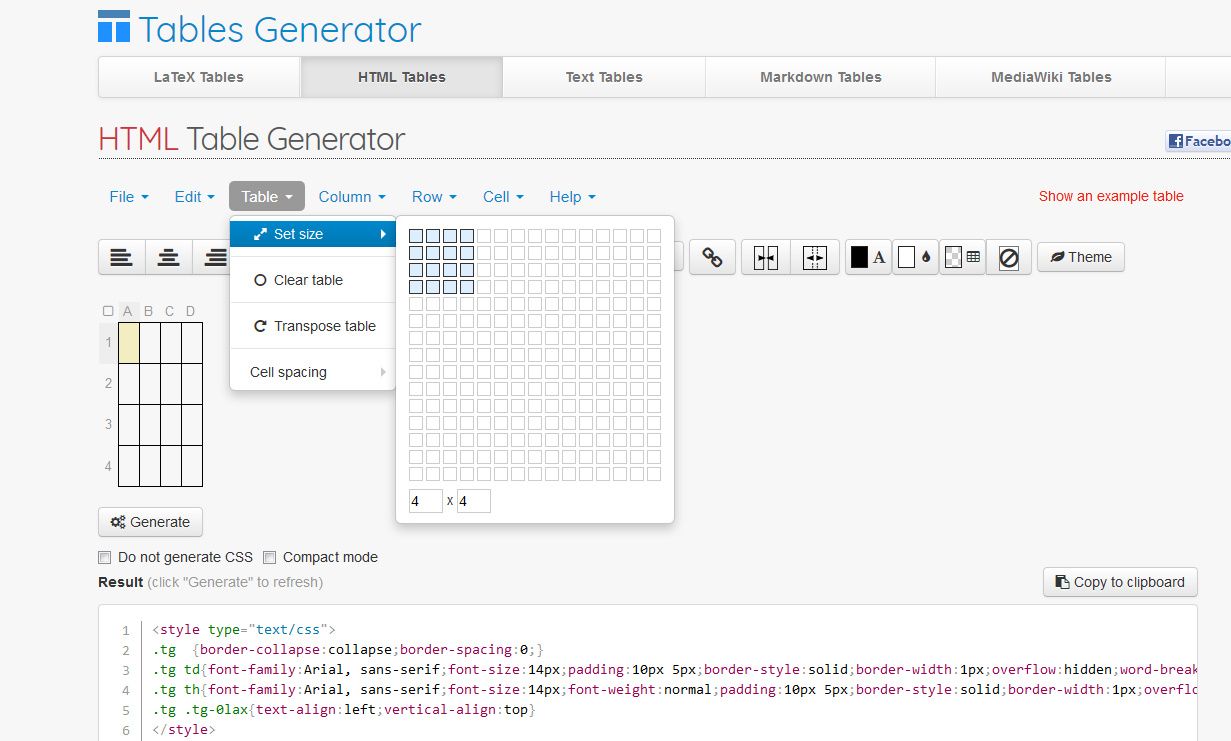Image resolution: width=1231 pixels, height=741 pixels.
Task: Switch to the LaTeX Tables tab
Action: [199, 77]
